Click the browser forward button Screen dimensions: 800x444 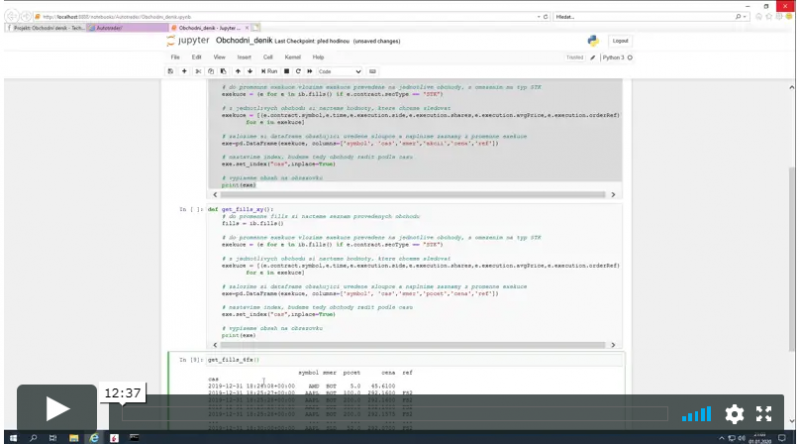(x=26, y=16)
